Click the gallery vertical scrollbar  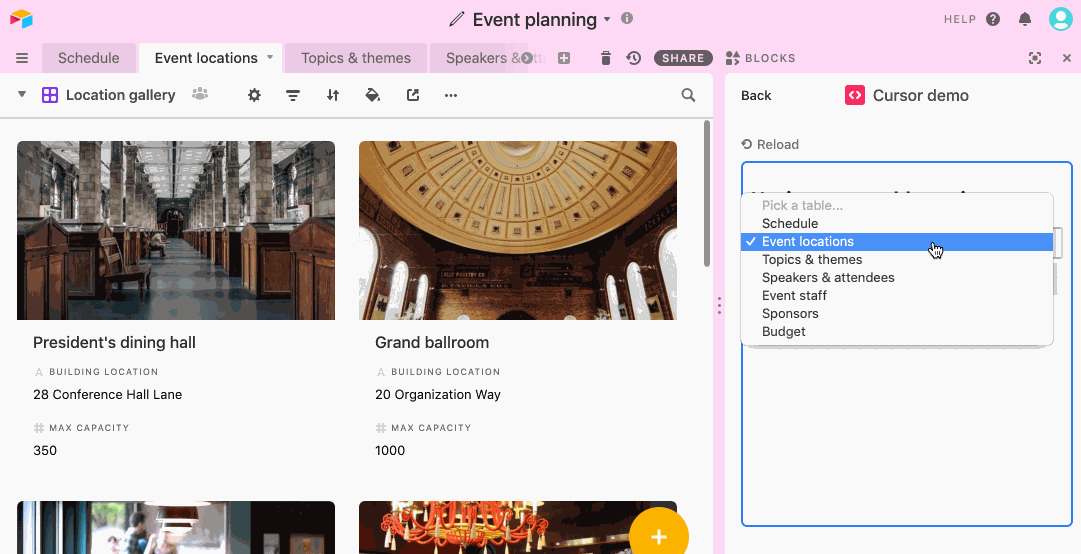coord(707,194)
